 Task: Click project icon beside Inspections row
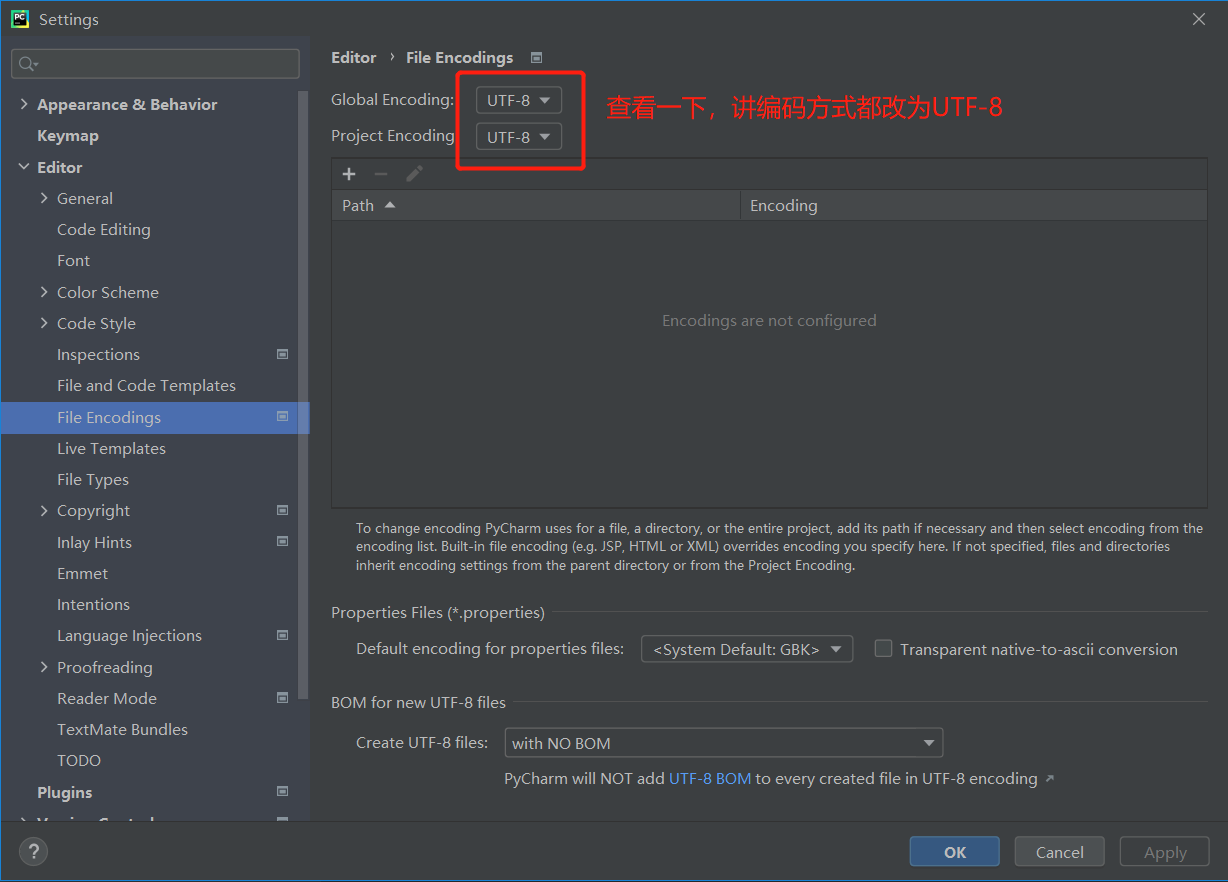(x=283, y=354)
